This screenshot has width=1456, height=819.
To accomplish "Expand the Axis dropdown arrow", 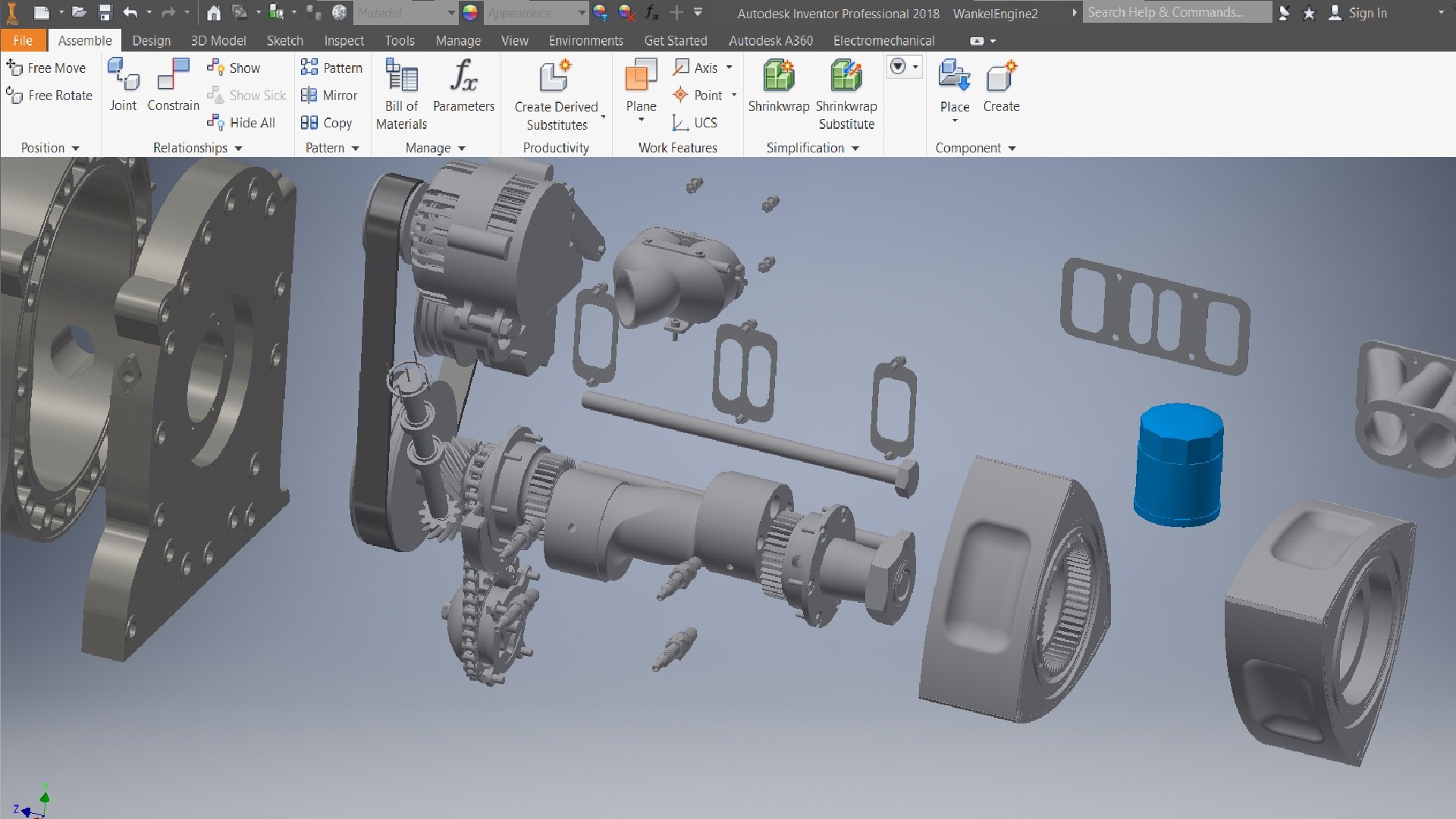I will coord(730,67).
